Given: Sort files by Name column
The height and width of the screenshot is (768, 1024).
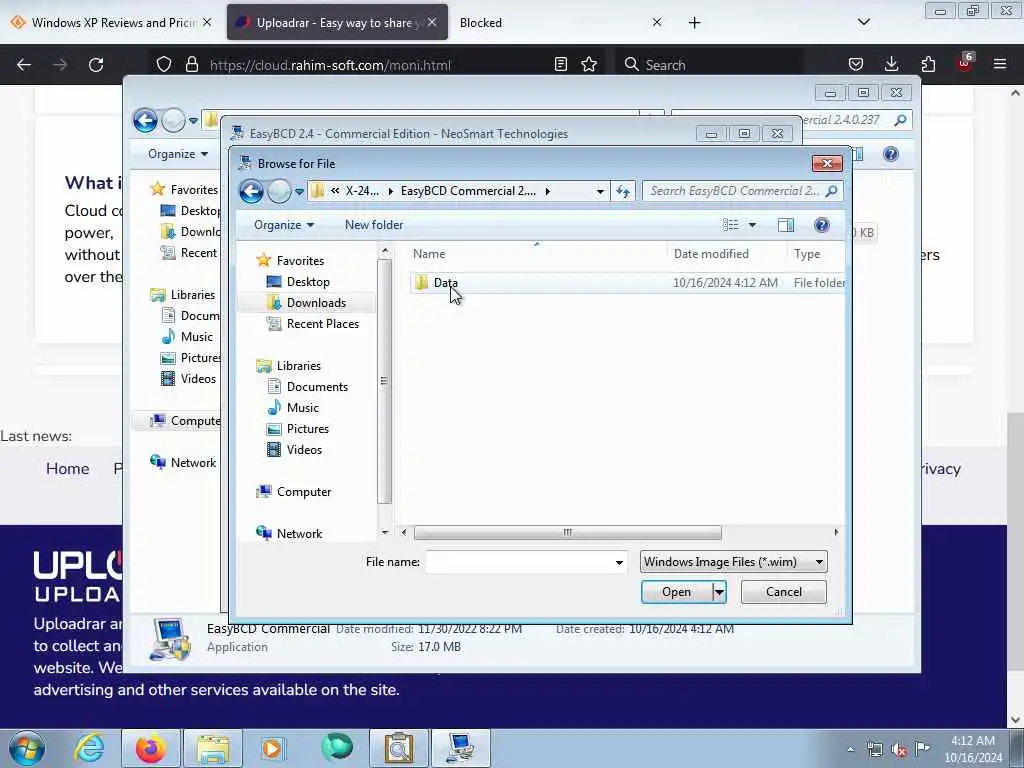Looking at the screenshot, I should click(428, 254).
